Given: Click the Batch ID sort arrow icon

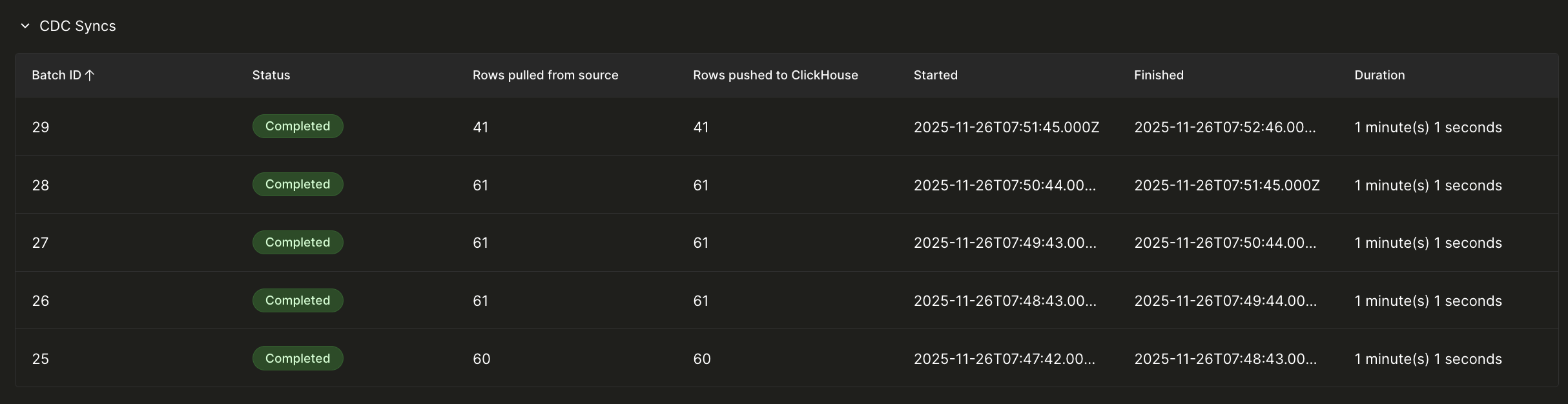Looking at the screenshot, I should point(90,76).
